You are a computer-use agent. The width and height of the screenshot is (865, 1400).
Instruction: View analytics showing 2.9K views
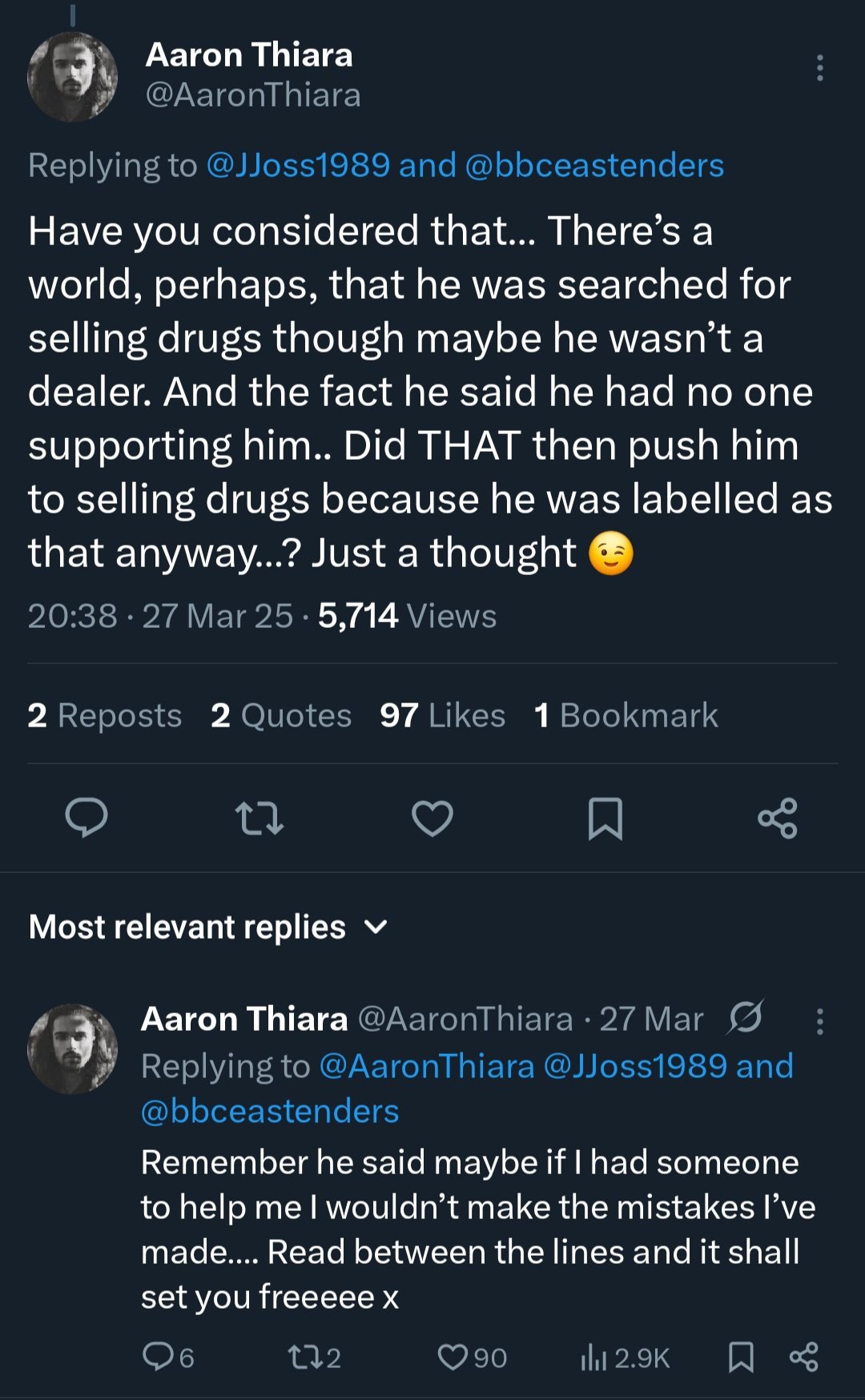click(x=593, y=1357)
